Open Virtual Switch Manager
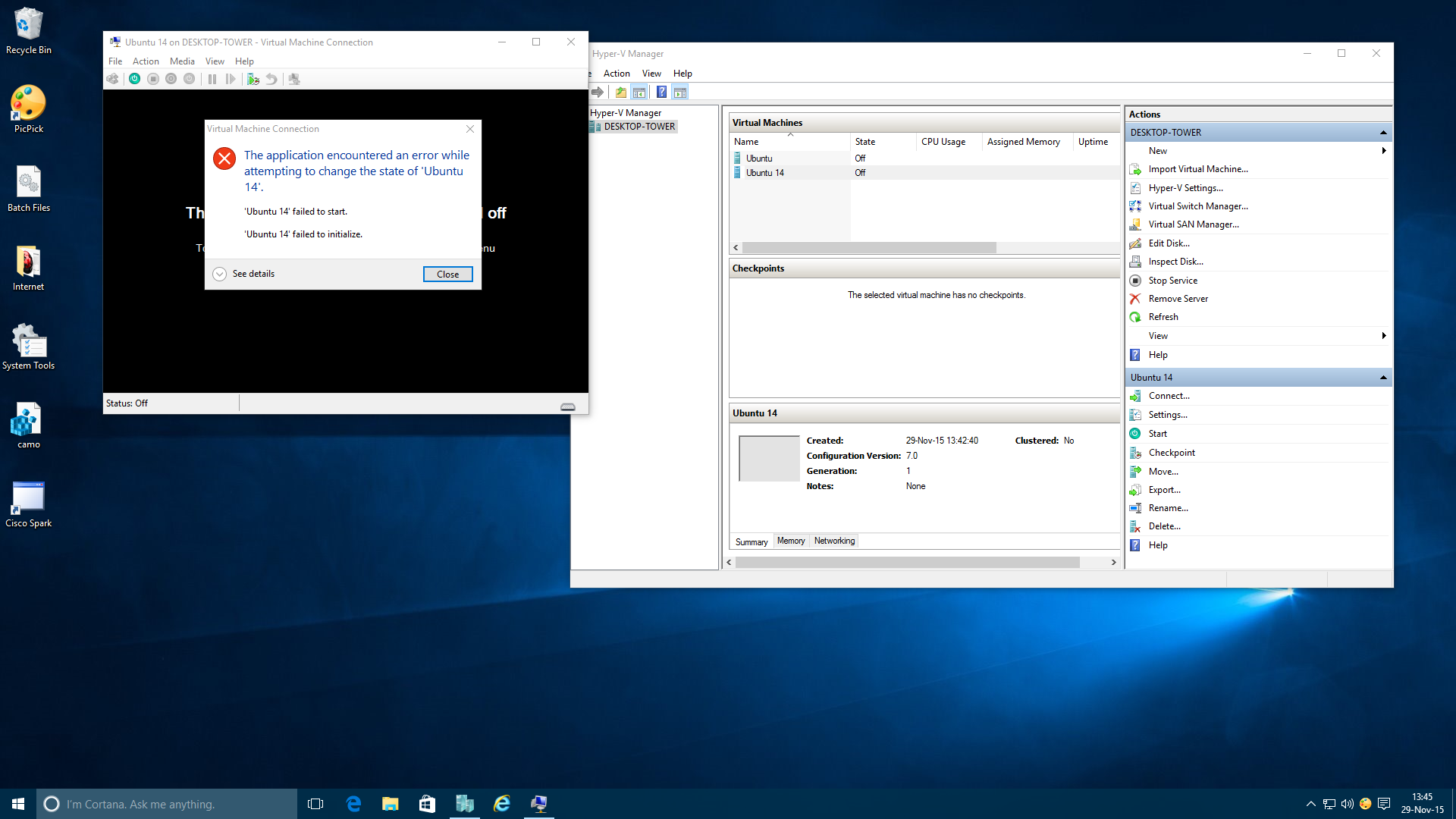Viewport: 1456px width, 819px height. 1197,206
